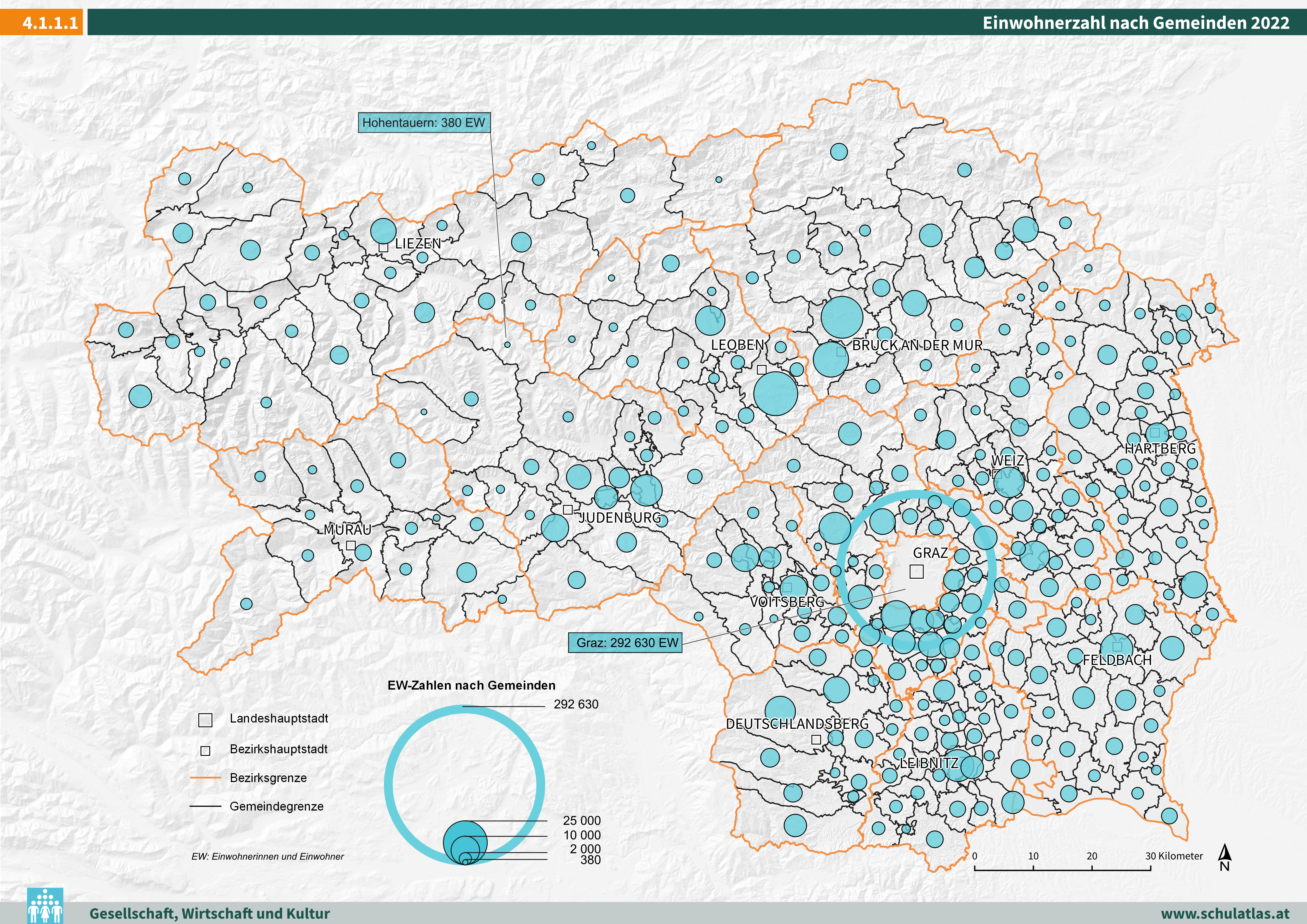Click the 30 Kilometer scale bar label
1307x924 pixels.
[1174, 856]
